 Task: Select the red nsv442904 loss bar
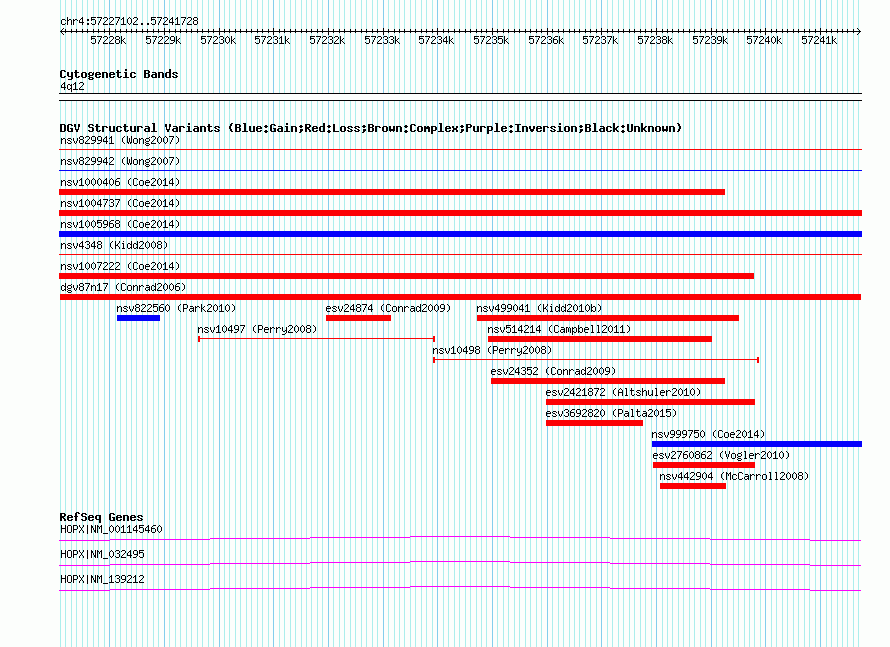(693, 486)
